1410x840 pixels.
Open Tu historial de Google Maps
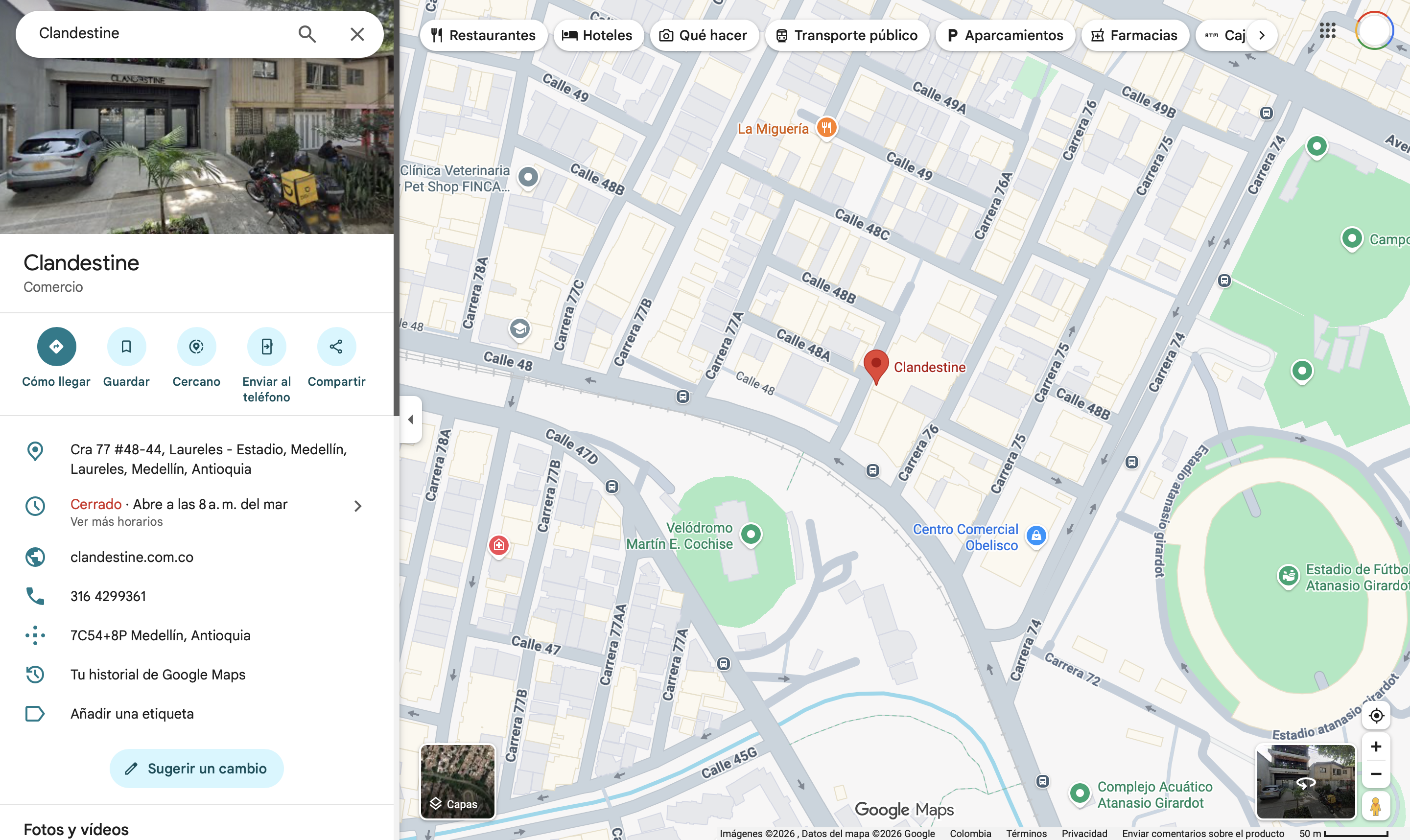point(196,675)
